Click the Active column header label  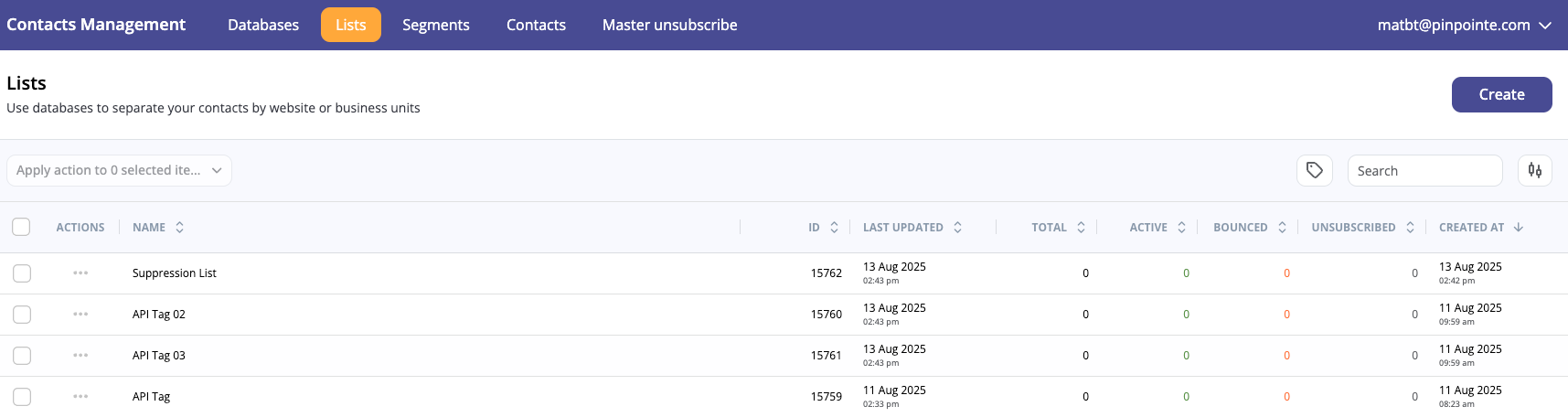[1148, 228]
